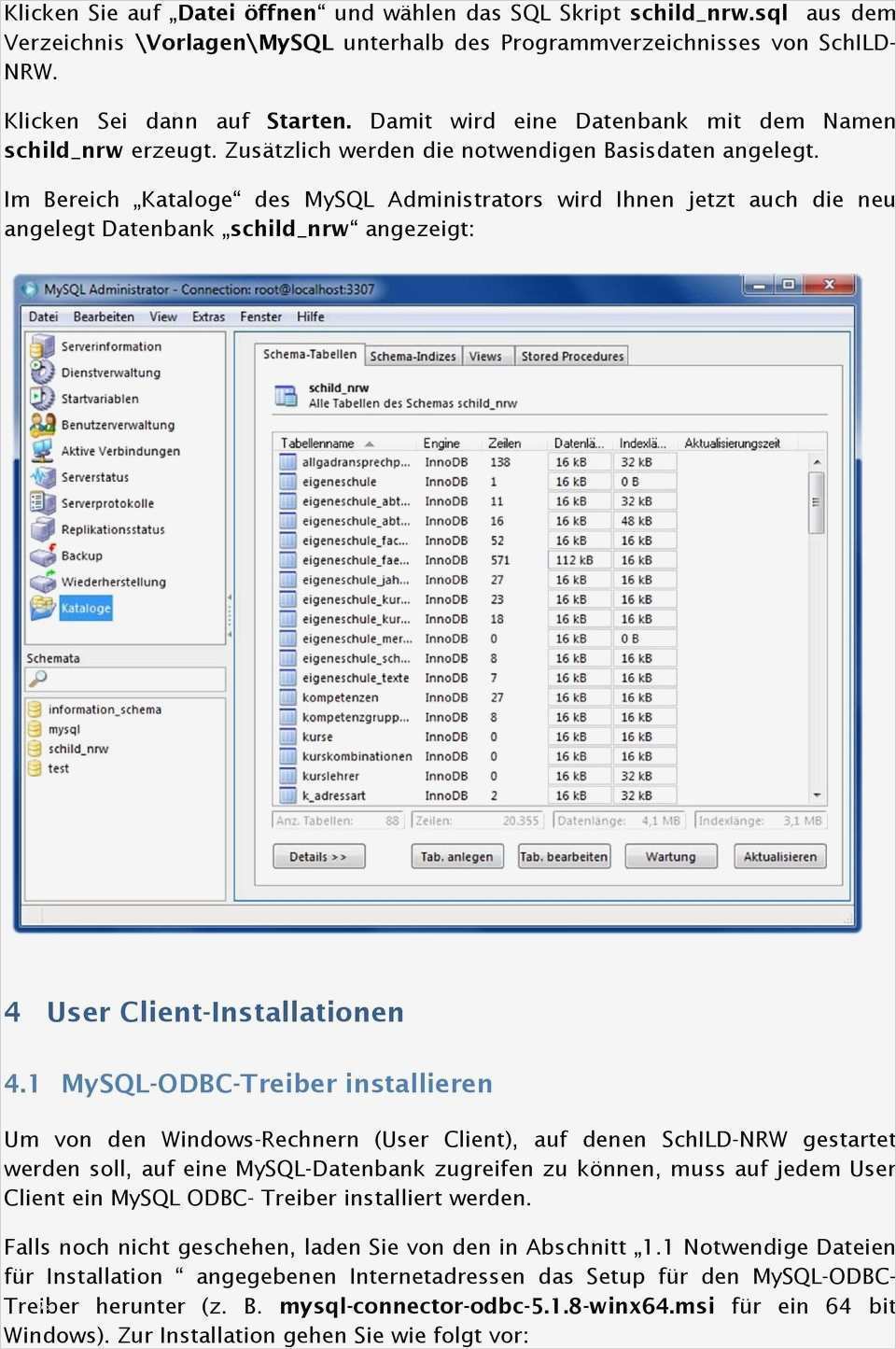Screen dimensions: 896x1349
Task: Sort by Zeilen column header
Action: 514,443
